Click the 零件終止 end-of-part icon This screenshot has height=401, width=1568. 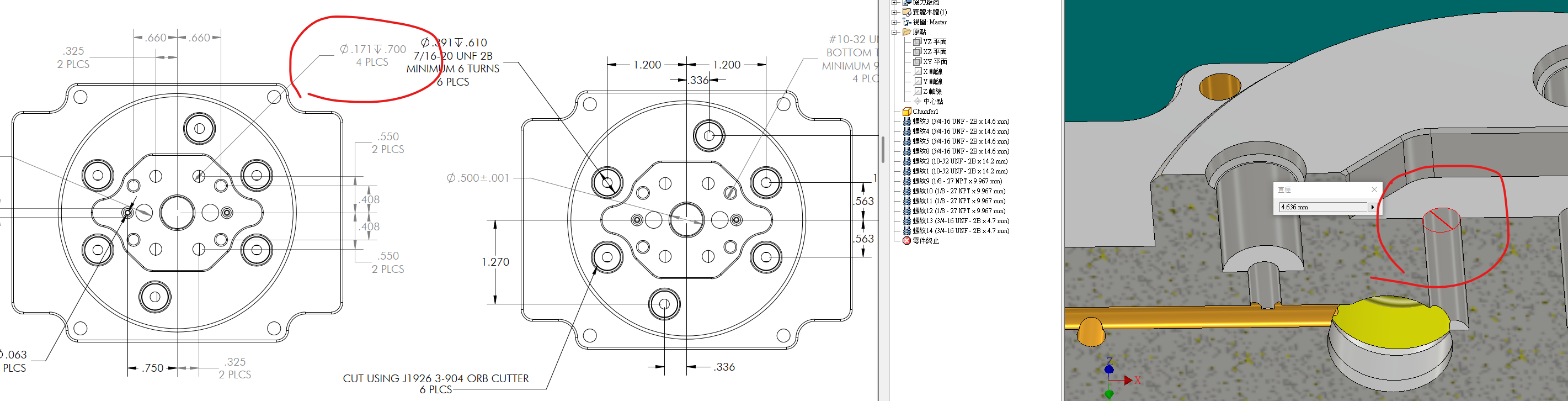point(906,241)
